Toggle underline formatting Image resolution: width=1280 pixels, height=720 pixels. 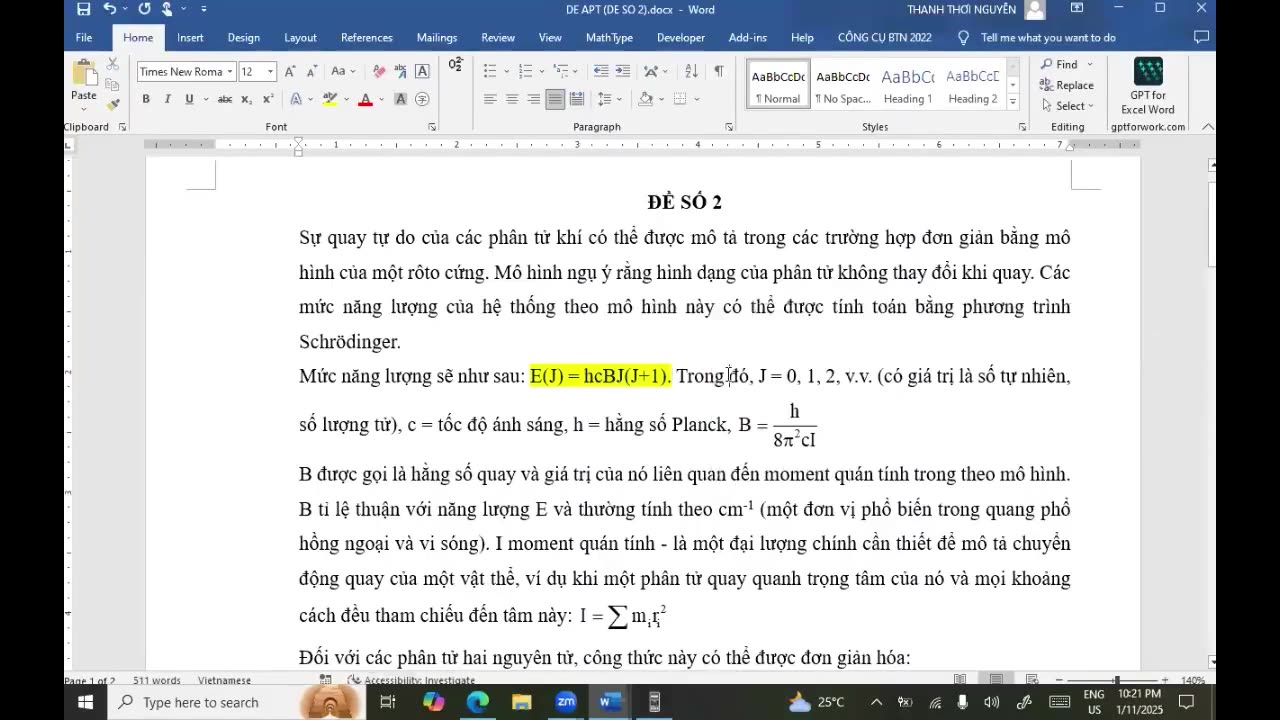[188, 99]
